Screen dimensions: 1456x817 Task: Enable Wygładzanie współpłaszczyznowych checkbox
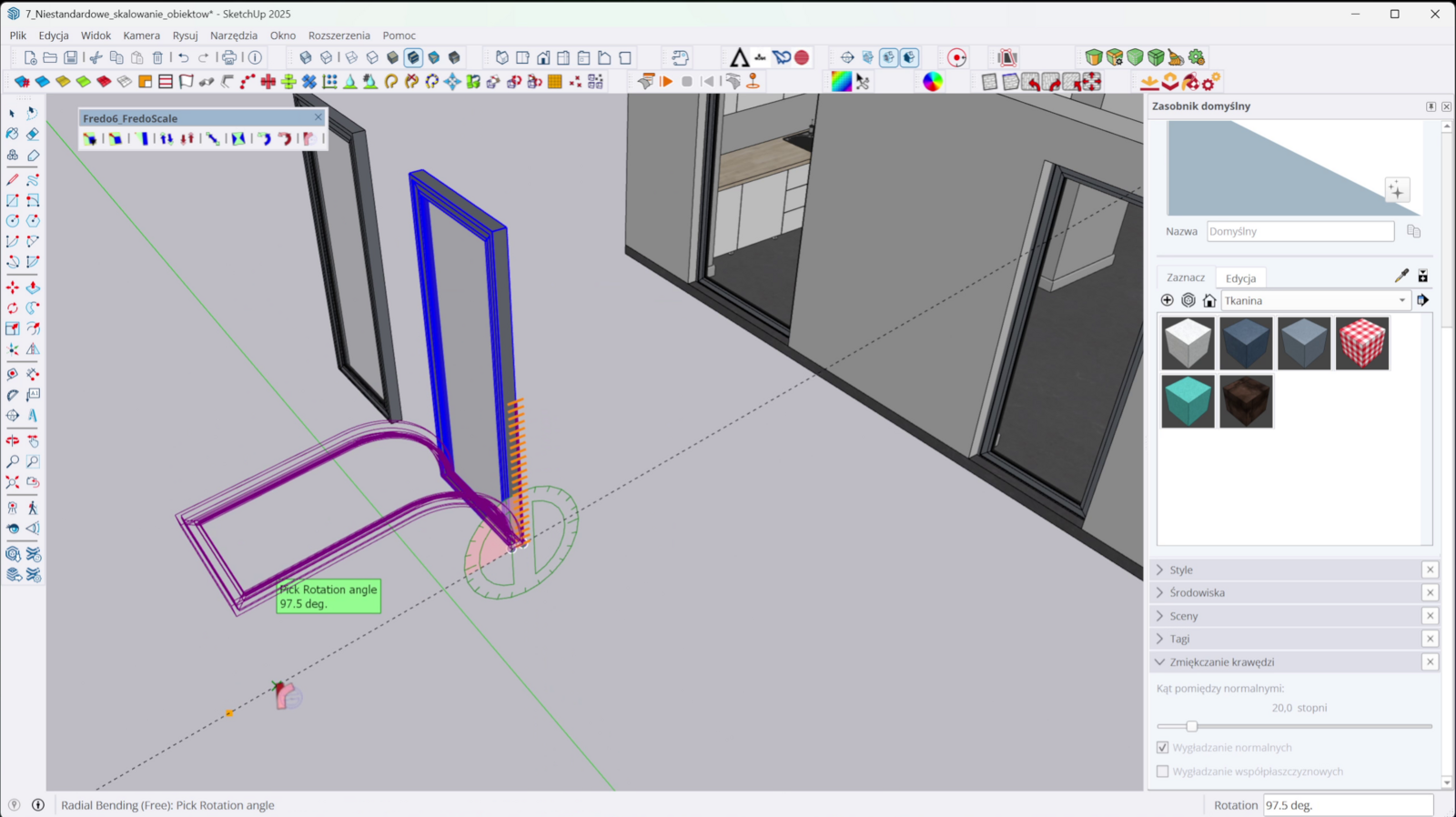[1162, 772]
